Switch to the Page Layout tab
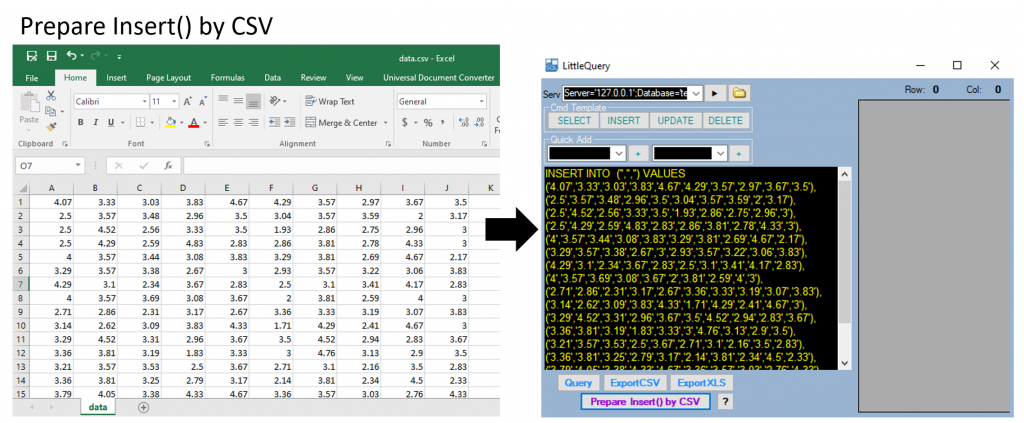This screenshot has height=423, width=1024. (168, 78)
